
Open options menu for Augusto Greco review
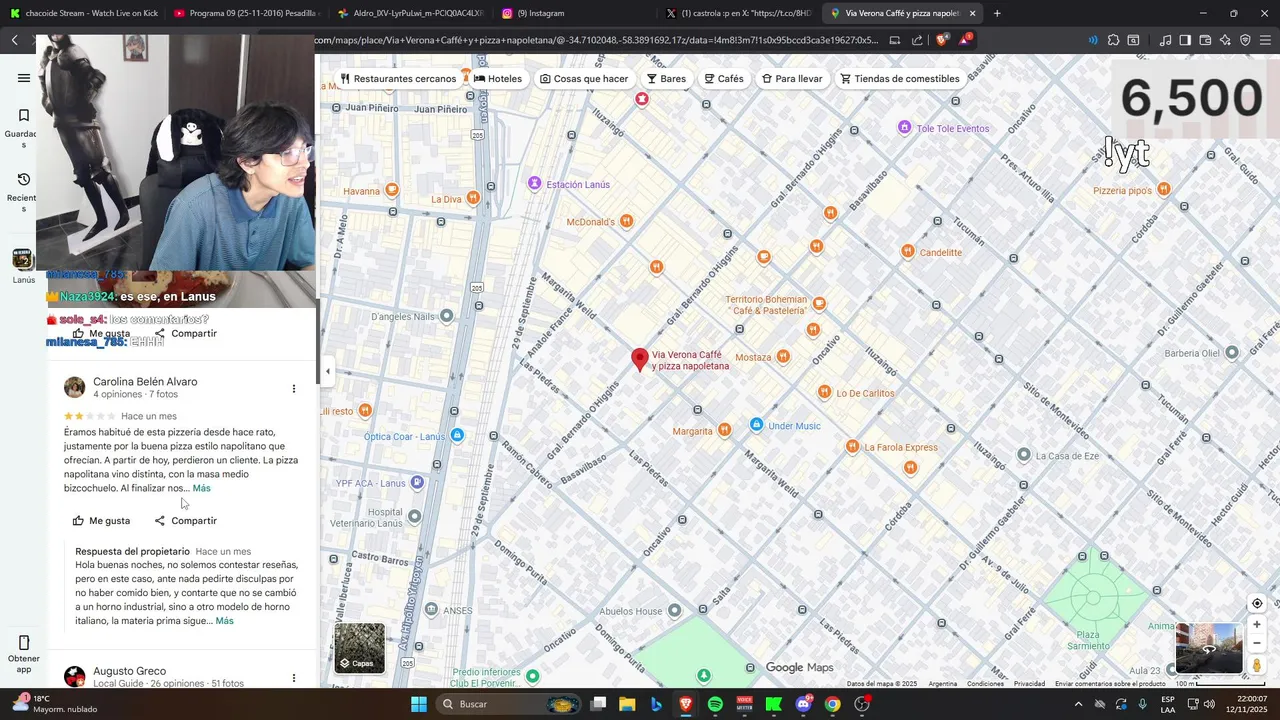pyautogui.click(x=293, y=677)
